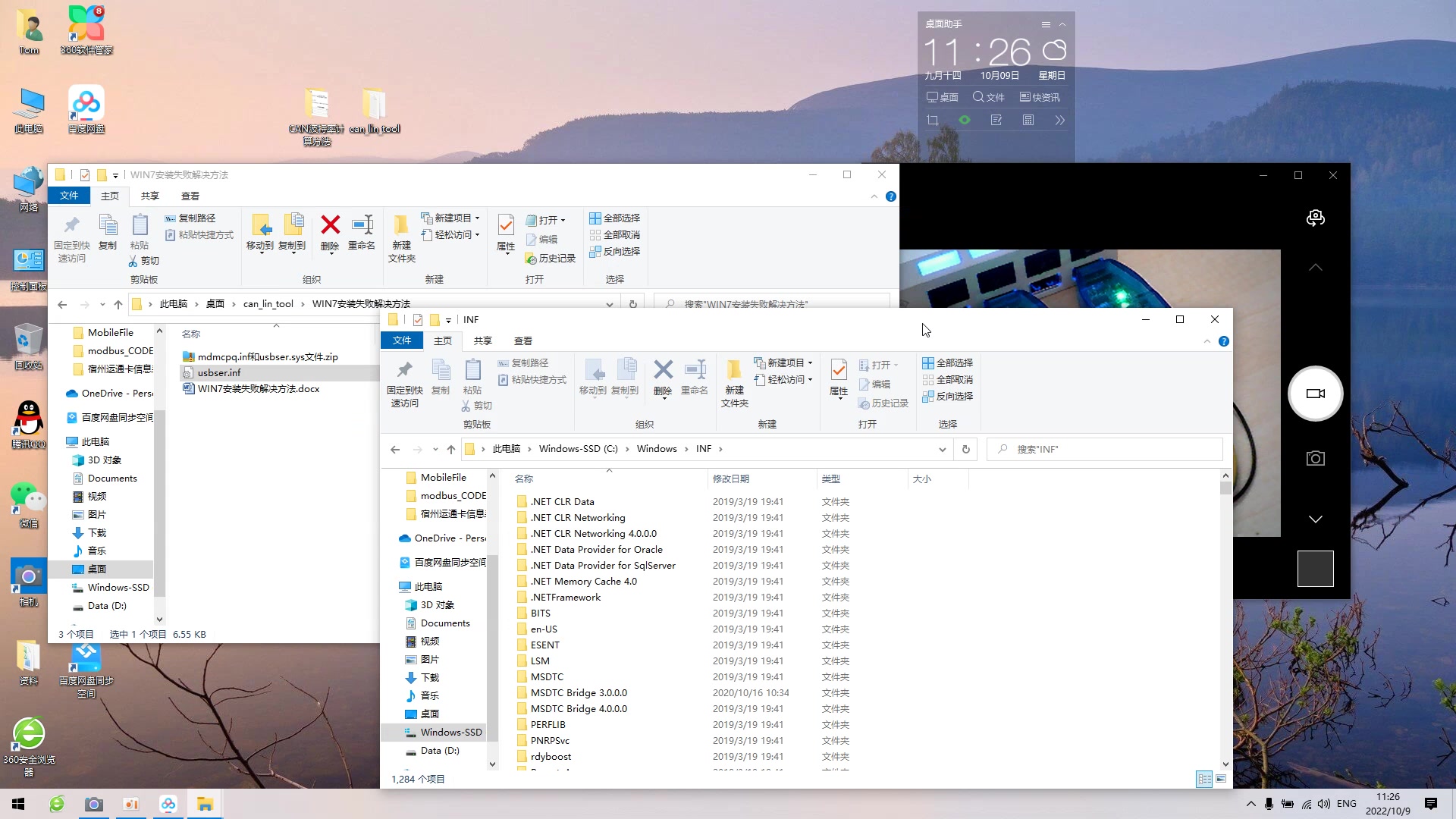Screen dimensions: 1456x819
Task: Click the switch camera icon
Action: point(1316,218)
